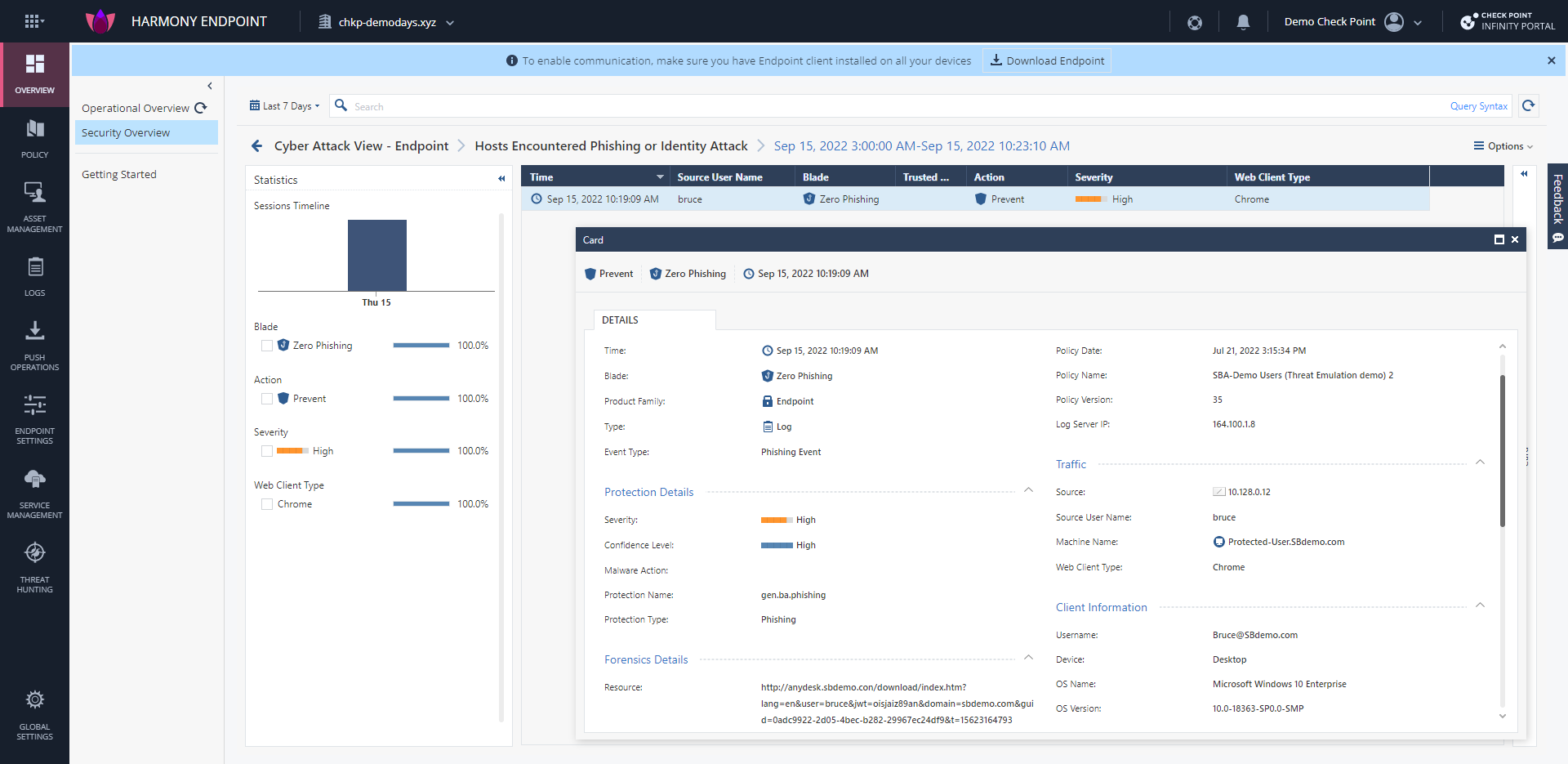Select the Operational Overview menu item
The image size is (1568, 764).
(x=136, y=108)
